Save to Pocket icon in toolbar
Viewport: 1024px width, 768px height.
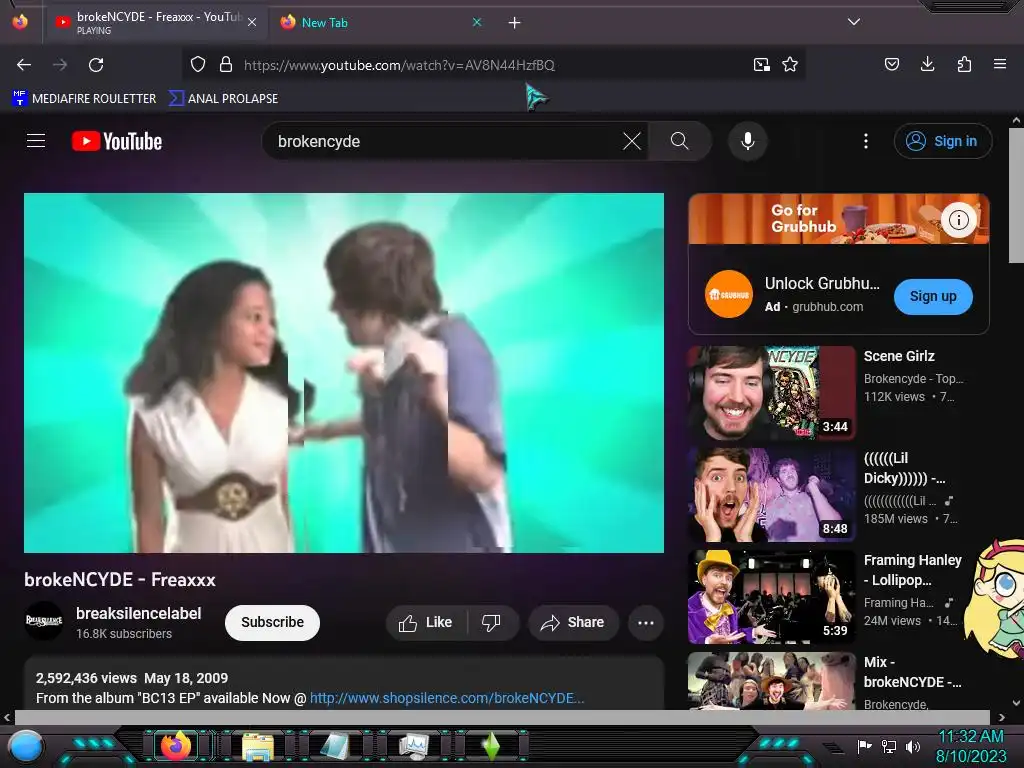(892, 64)
